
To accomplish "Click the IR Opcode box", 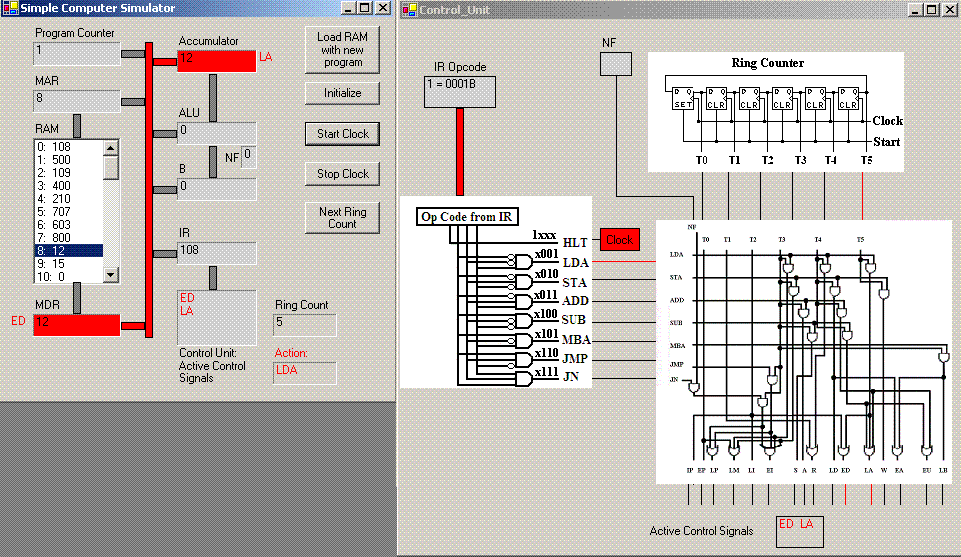I will coord(460,91).
